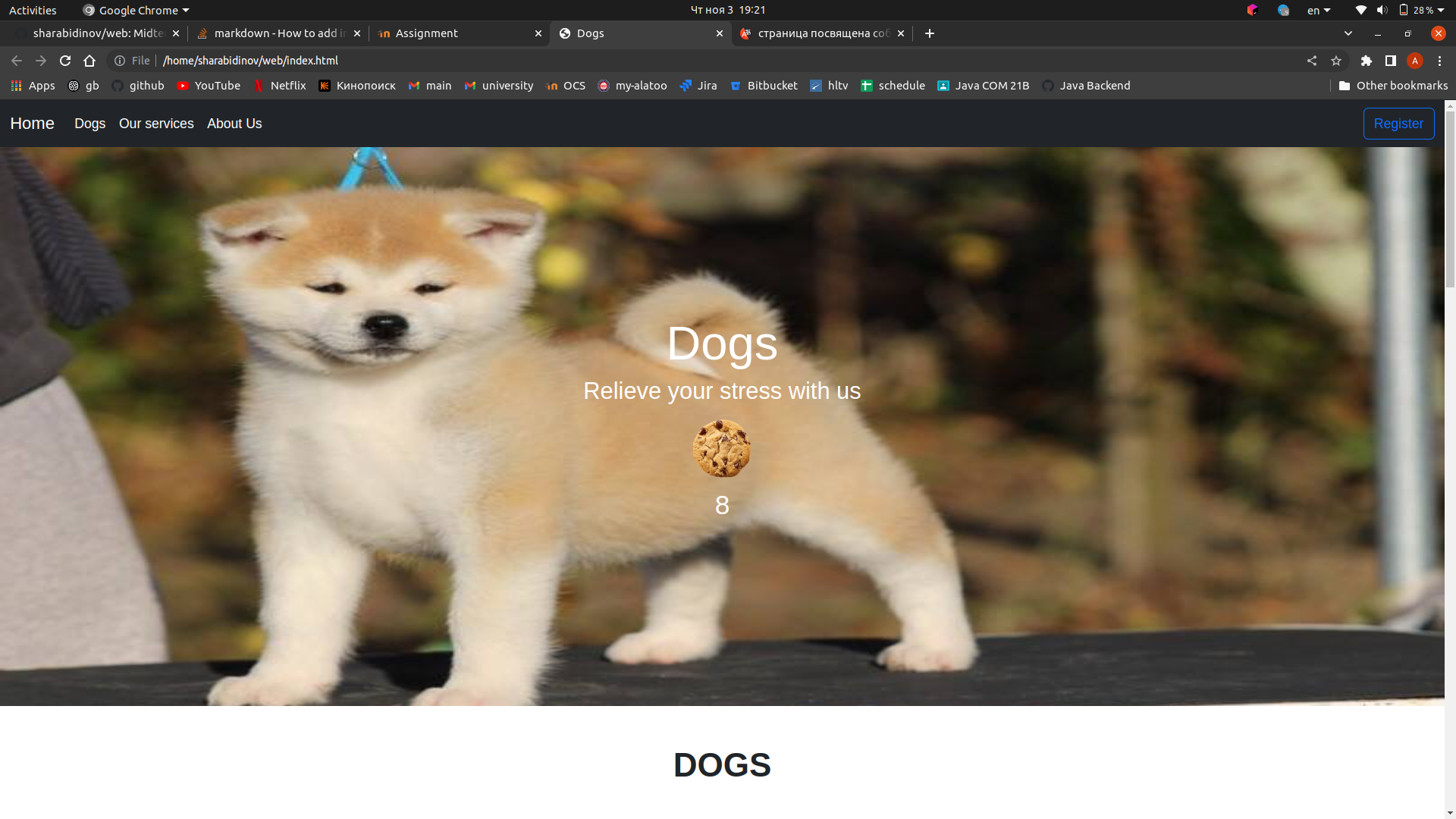Click the Wi-Fi status icon
This screenshot has height=819, width=1456.
[1361, 10]
